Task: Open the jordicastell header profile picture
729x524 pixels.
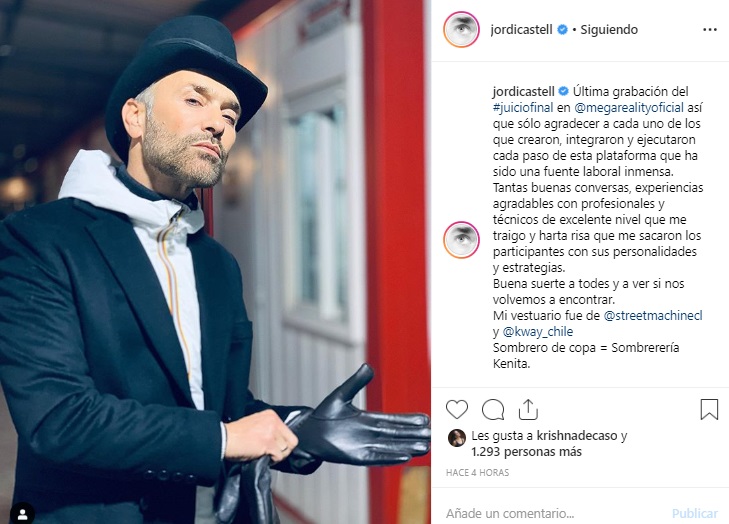Action: [x=461, y=30]
